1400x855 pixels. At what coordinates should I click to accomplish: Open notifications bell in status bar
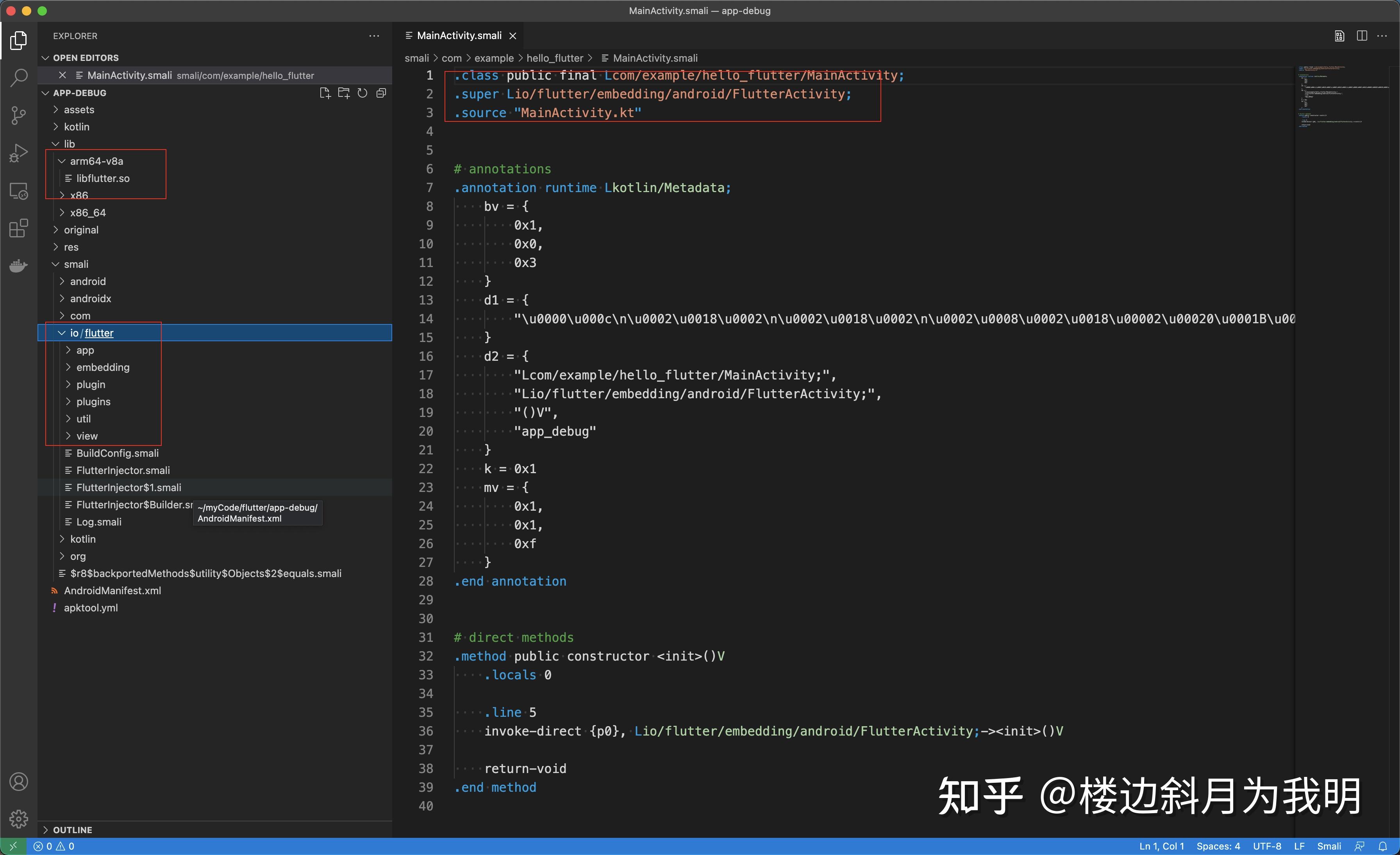click(1383, 846)
